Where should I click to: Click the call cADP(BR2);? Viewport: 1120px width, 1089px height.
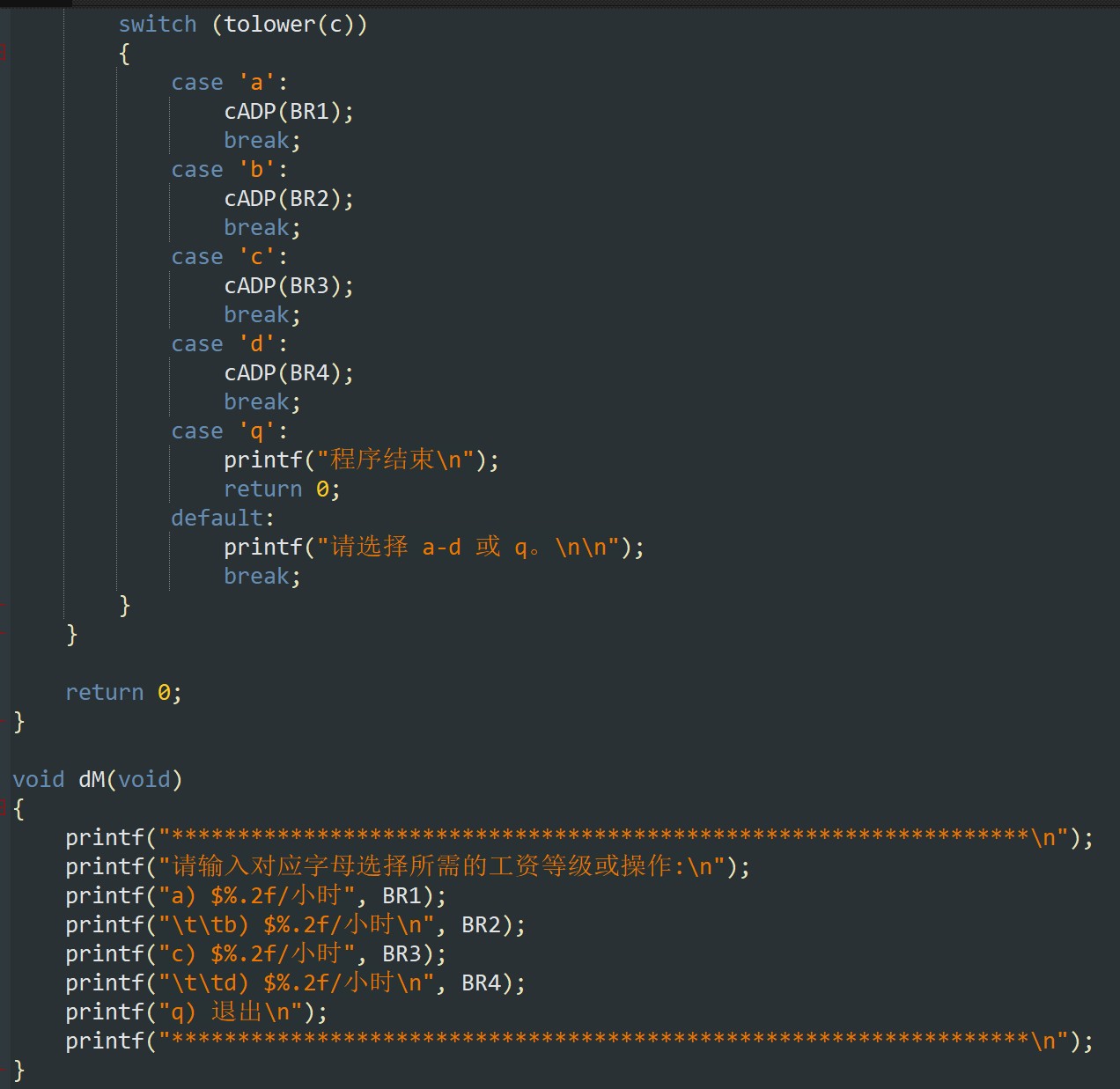(289, 199)
